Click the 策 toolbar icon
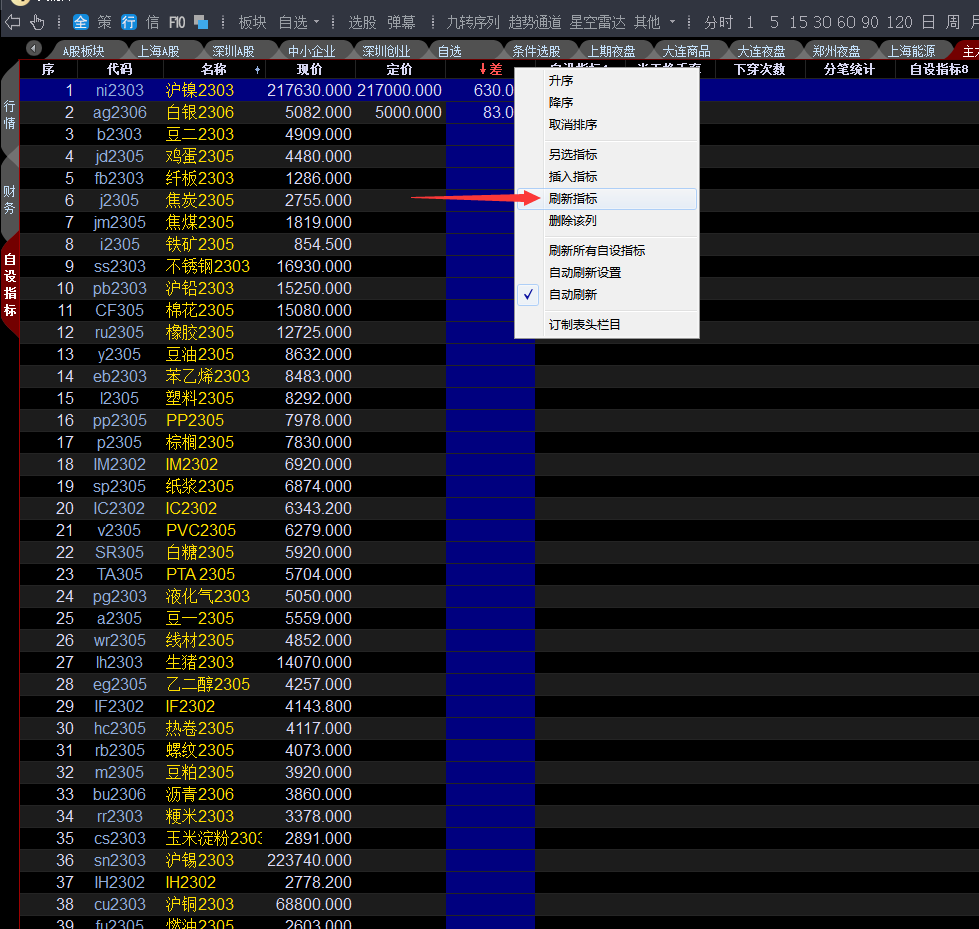Image resolution: width=979 pixels, height=929 pixels. click(x=105, y=22)
